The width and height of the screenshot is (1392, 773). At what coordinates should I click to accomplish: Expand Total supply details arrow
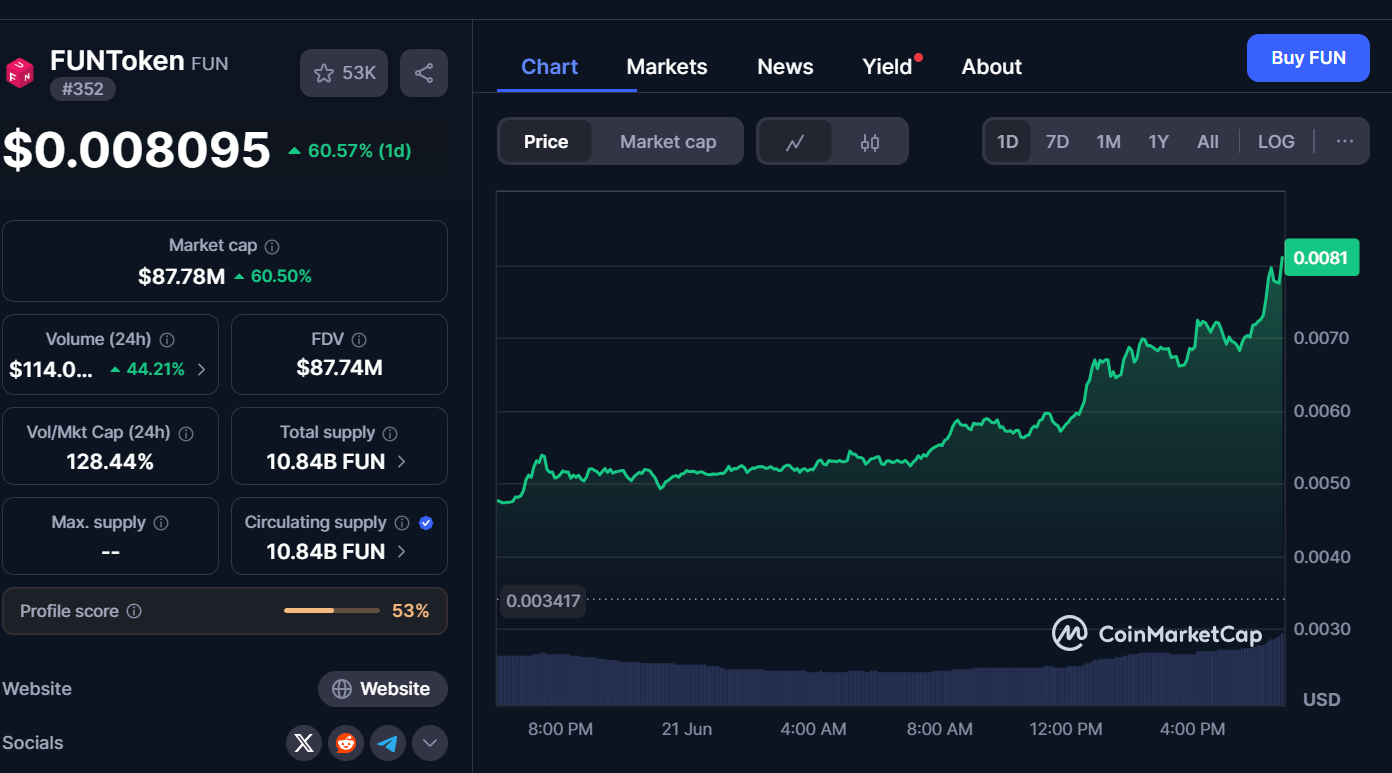(x=402, y=462)
